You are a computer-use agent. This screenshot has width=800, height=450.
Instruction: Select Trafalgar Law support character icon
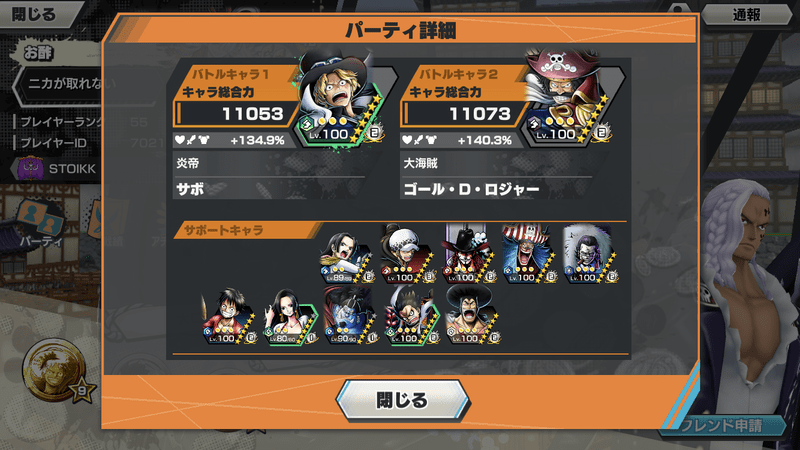pos(408,255)
